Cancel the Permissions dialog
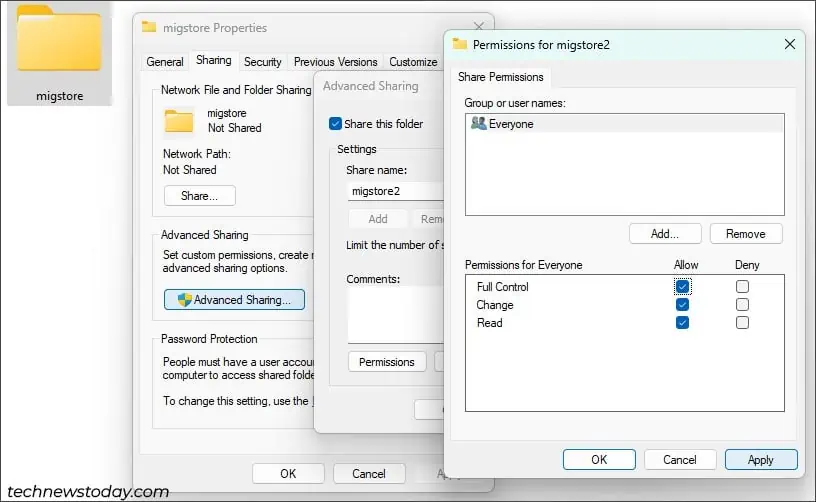 point(680,459)
